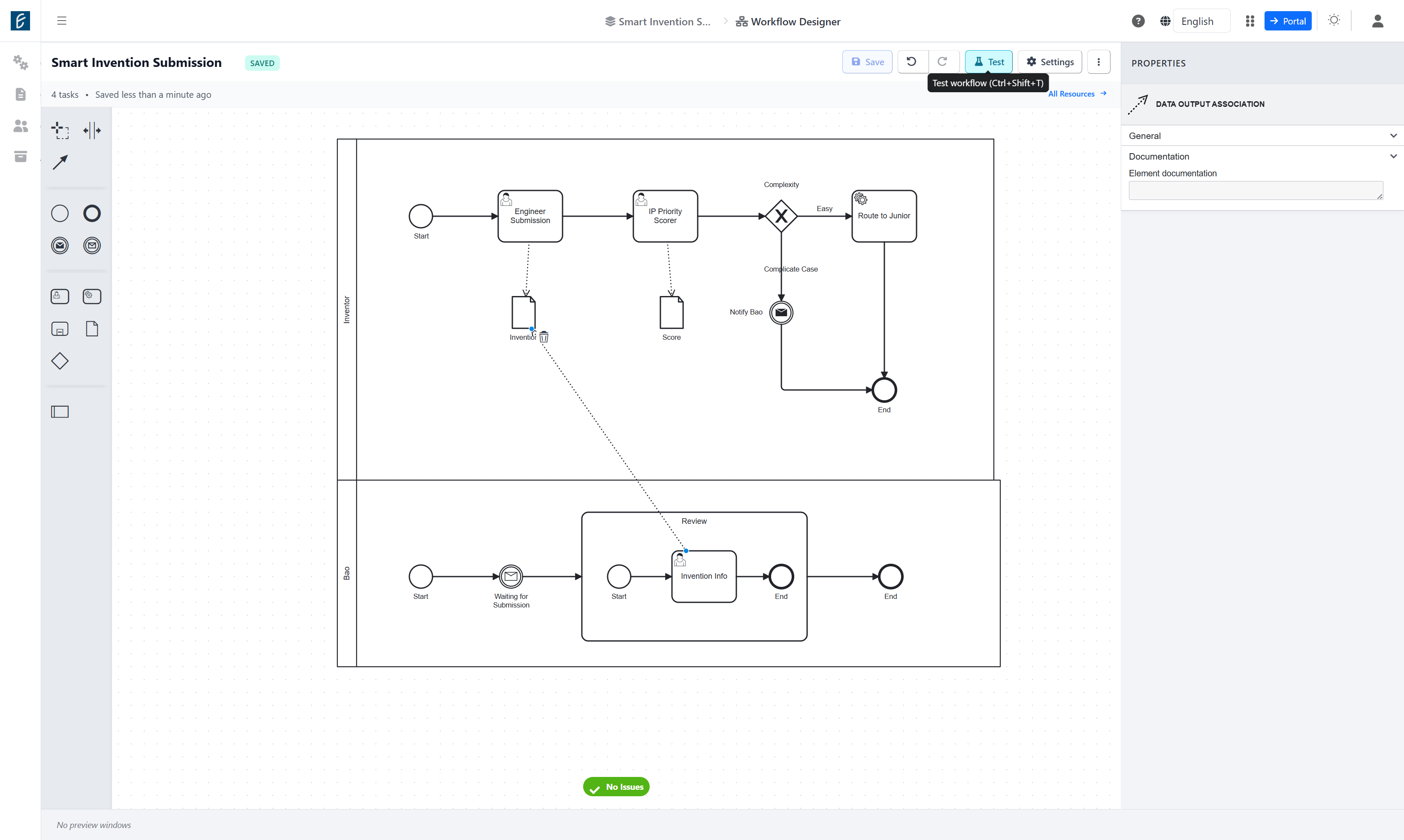This screenshot has width=1404, height=840.
Task: Open the English language dropdown
Action: pos(1201,21)
